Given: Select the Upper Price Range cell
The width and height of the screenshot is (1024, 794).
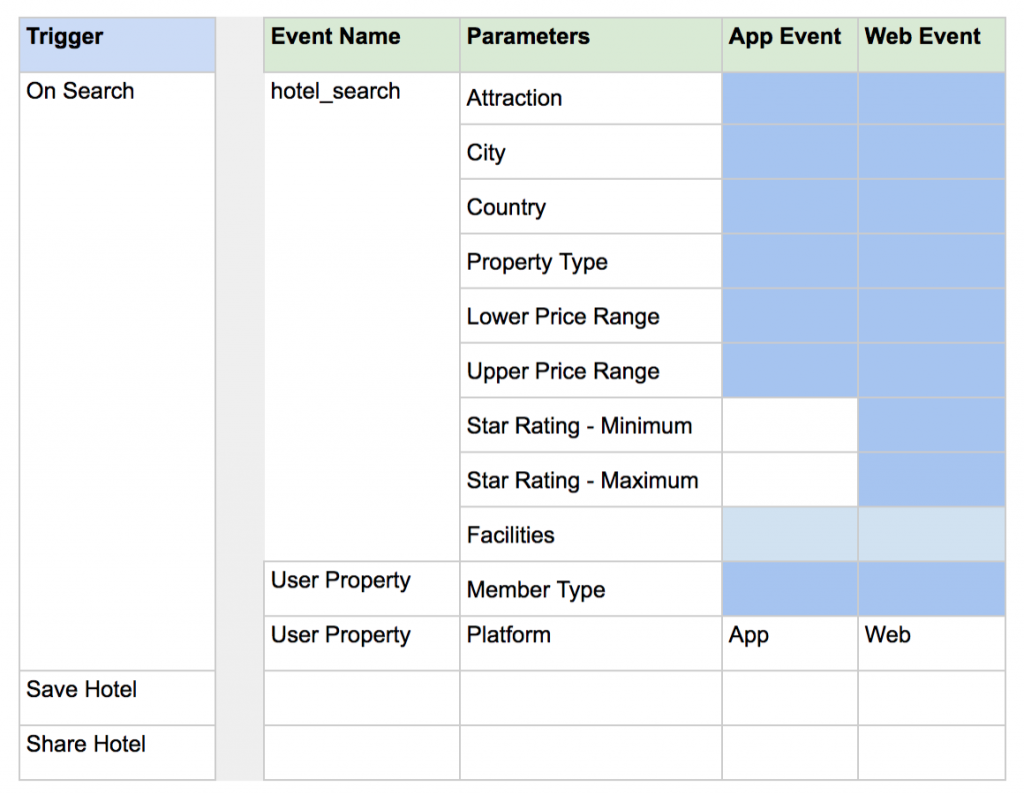Looking at the screenshot, I should click(x=590, y=371).
